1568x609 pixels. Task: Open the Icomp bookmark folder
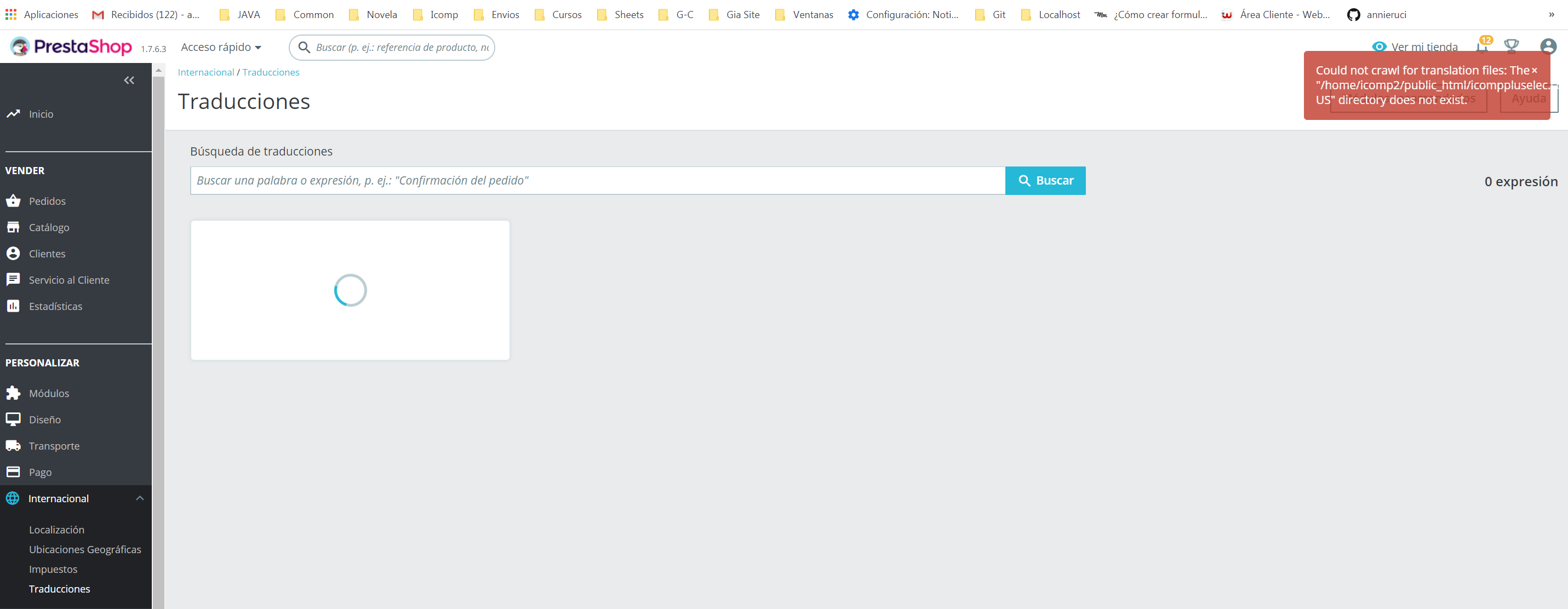pyautogui.click(x=435, y=14)
